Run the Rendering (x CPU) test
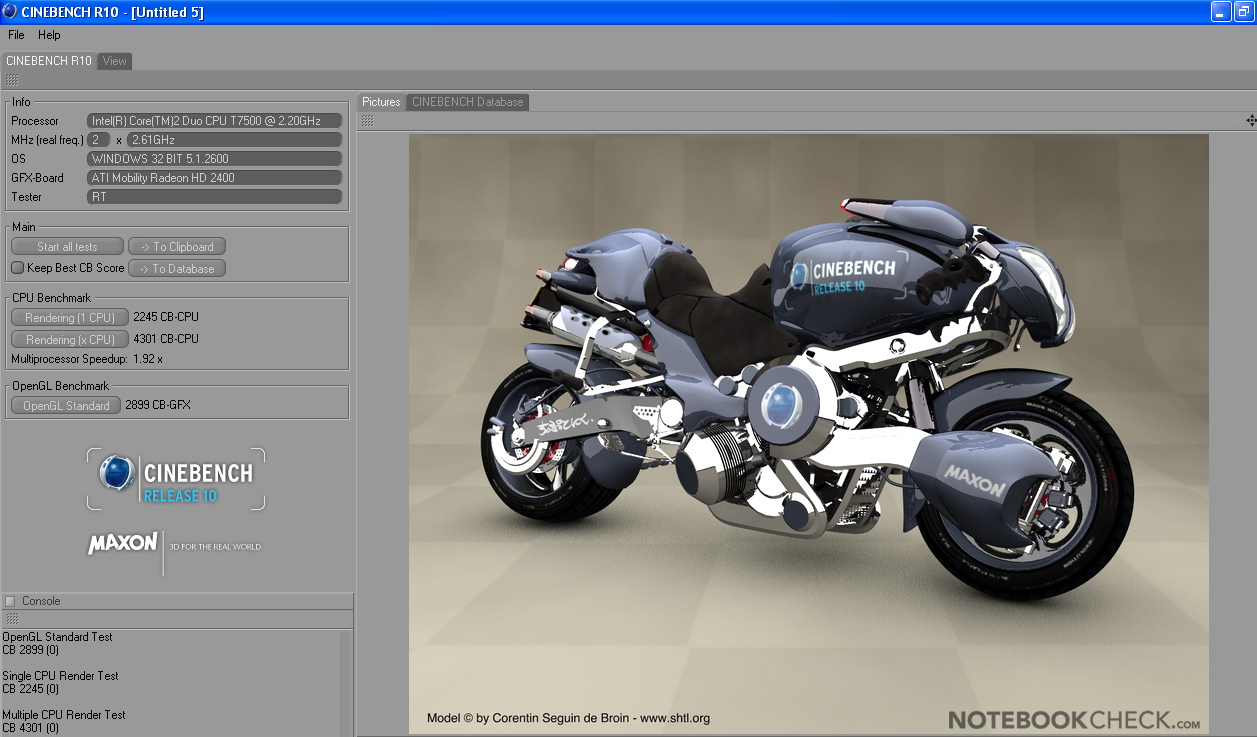 [x=70, y=340]
